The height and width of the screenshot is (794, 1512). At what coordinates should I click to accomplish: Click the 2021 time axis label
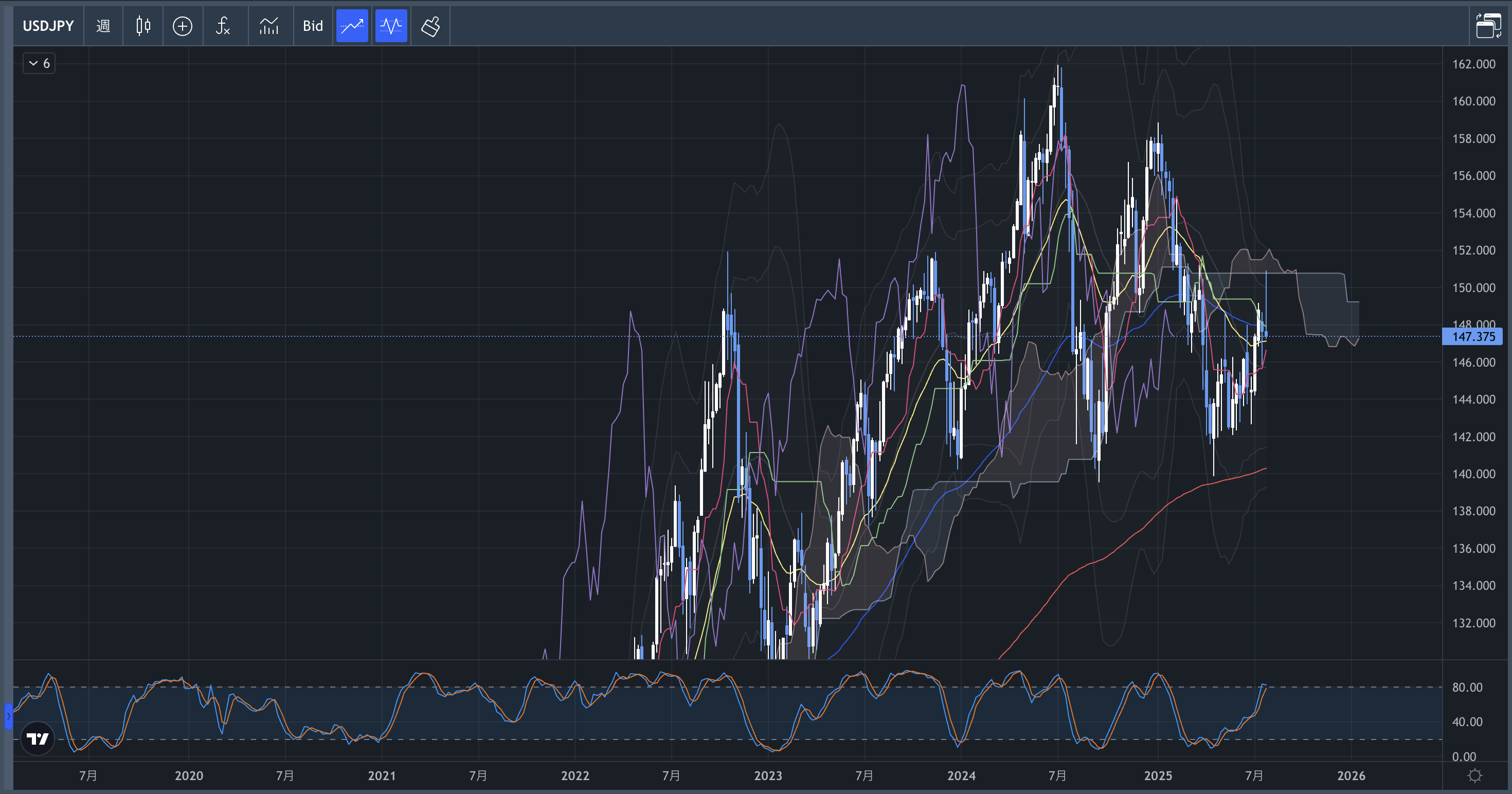point(382,776)
